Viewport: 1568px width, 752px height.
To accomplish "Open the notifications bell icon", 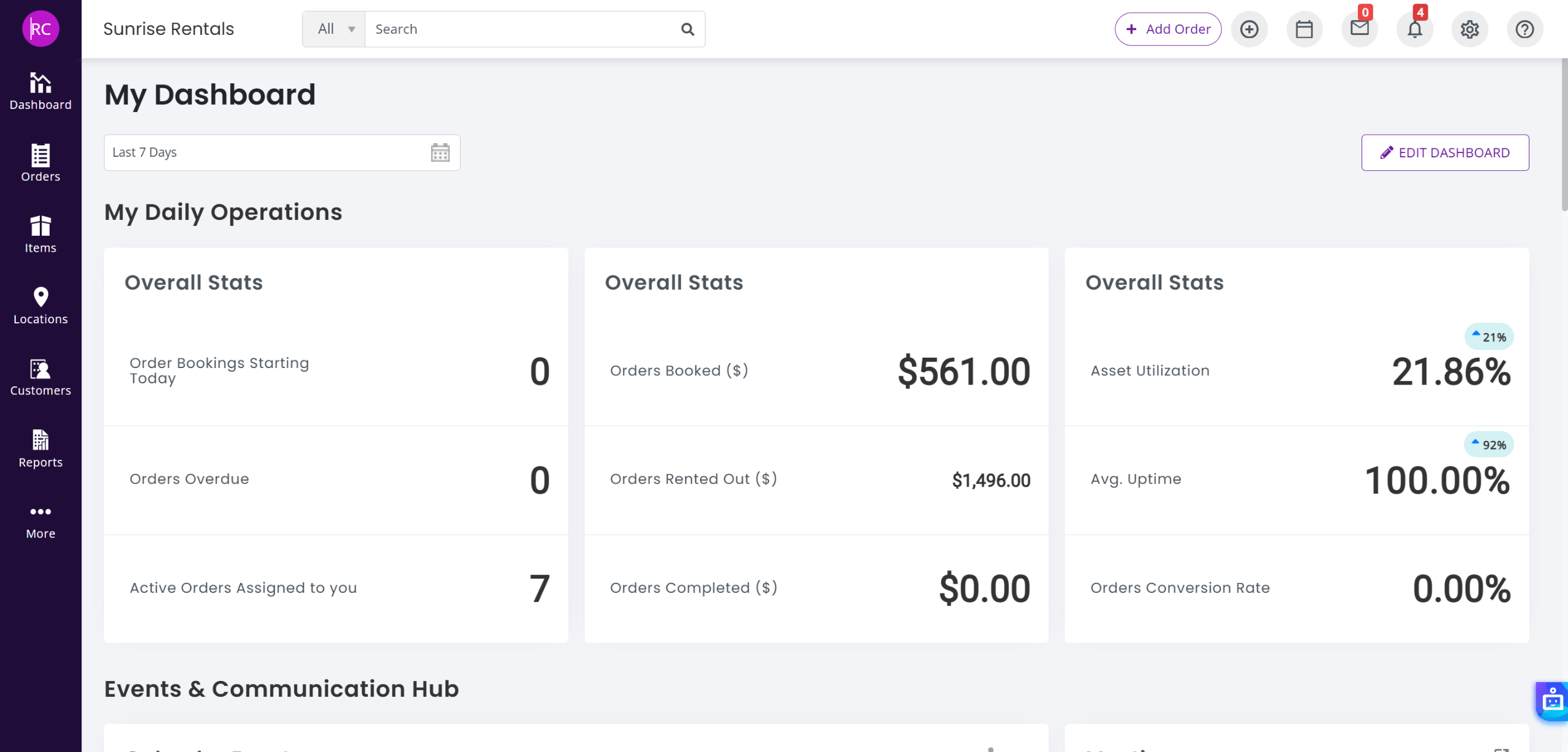I will click(x=1414, y=29).
